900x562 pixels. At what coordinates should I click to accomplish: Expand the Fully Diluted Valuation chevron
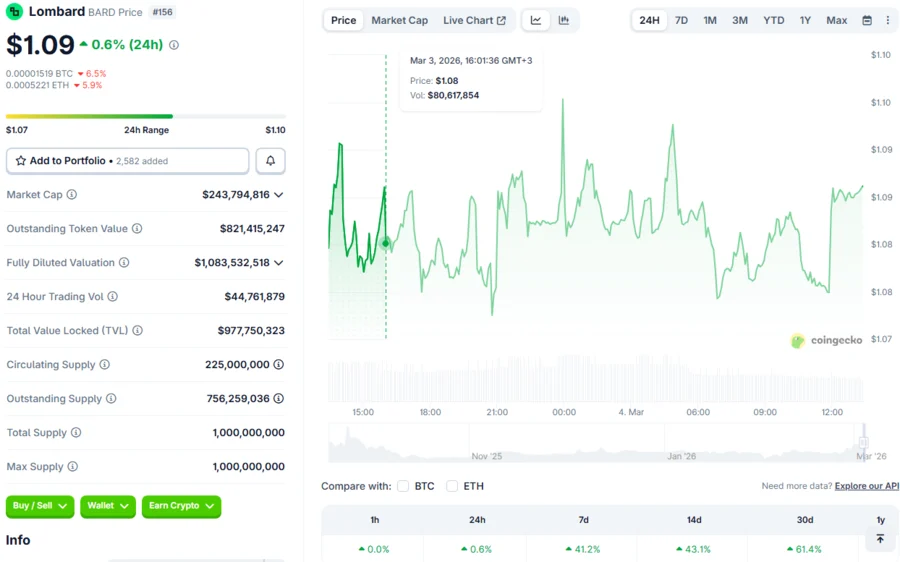click(279, 263)
